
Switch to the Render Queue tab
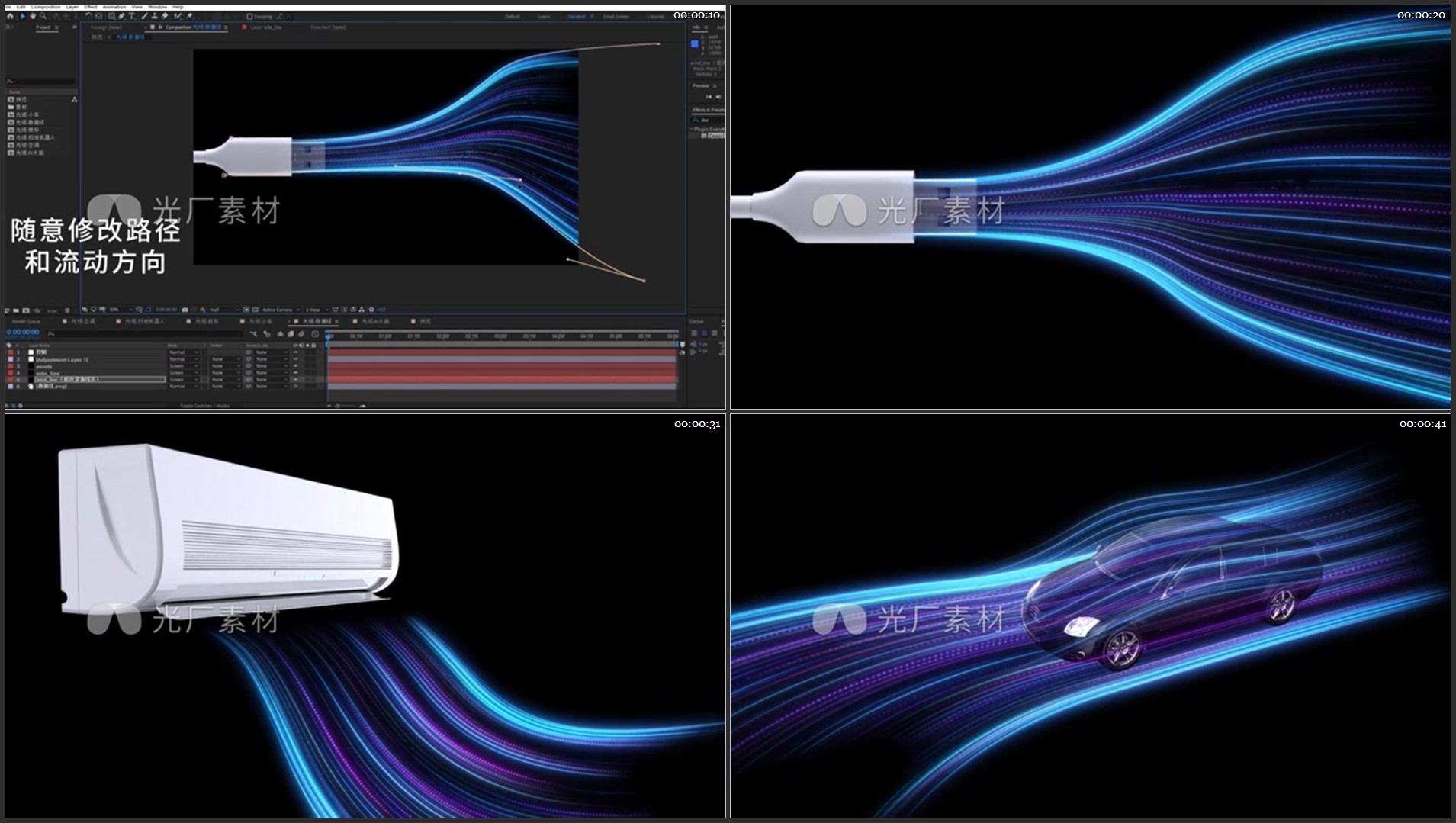click(x=26, y=321)
